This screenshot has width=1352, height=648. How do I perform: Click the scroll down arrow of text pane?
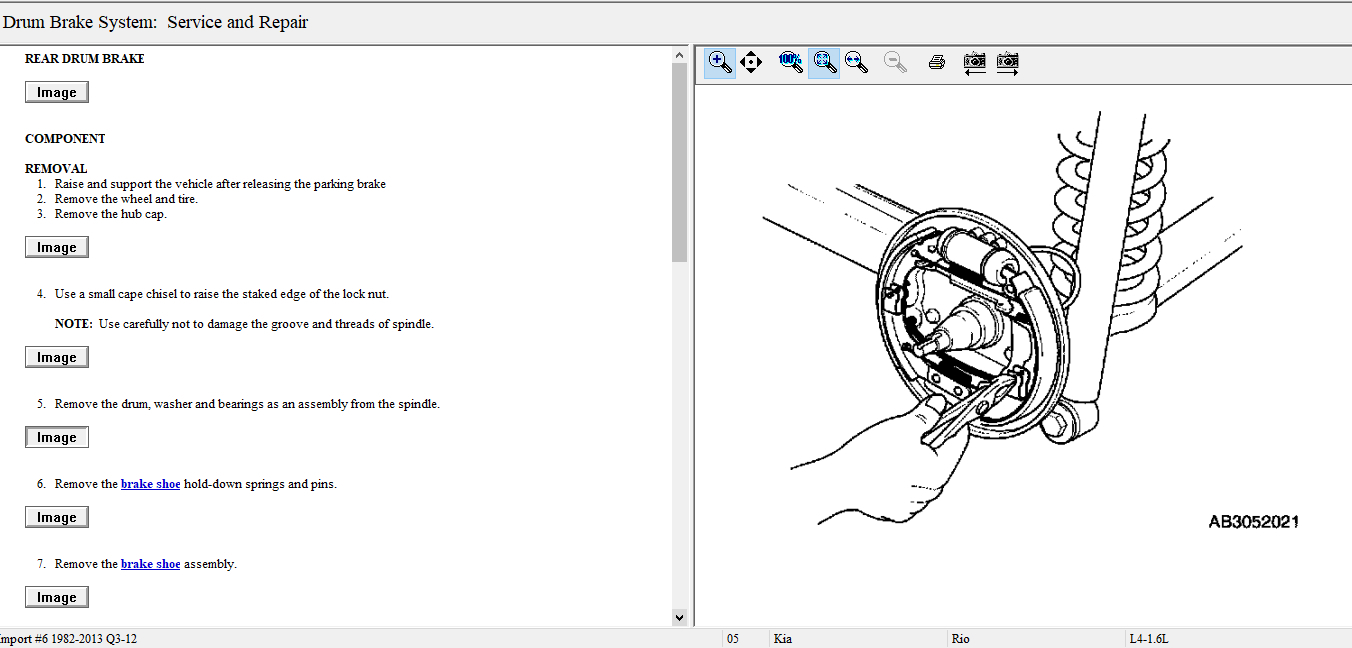point(680,617)
